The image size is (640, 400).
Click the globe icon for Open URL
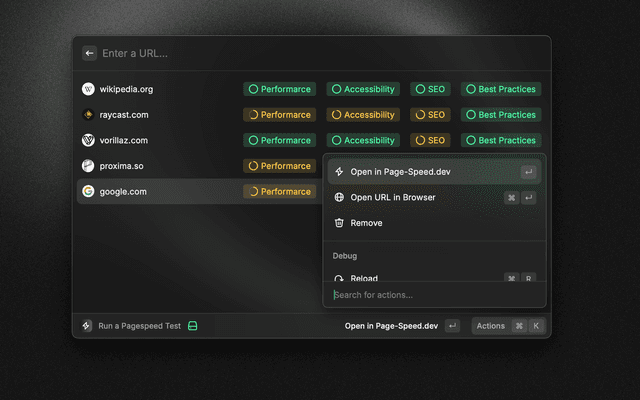(x=339, y=198)
